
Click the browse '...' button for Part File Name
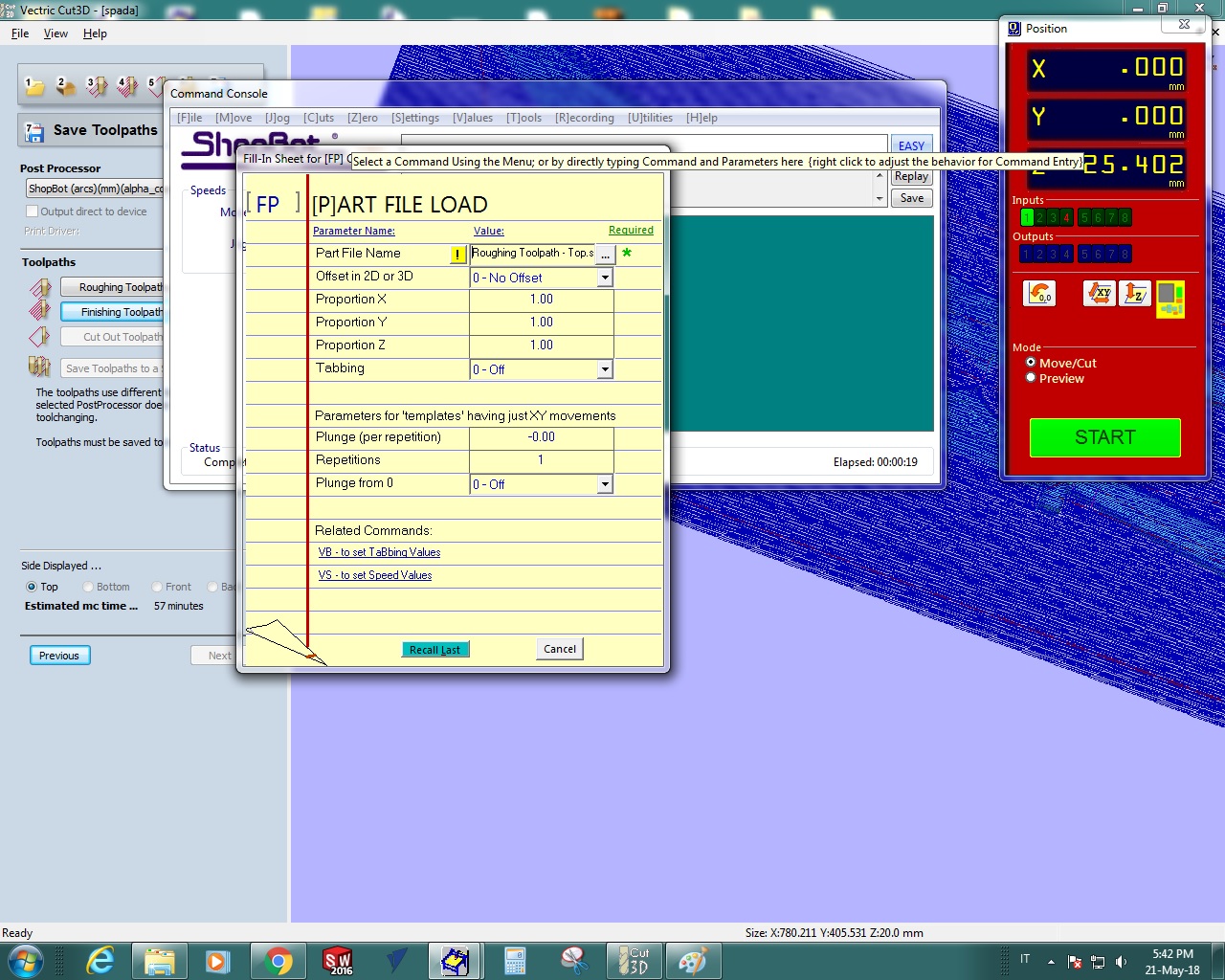point(605,255)
